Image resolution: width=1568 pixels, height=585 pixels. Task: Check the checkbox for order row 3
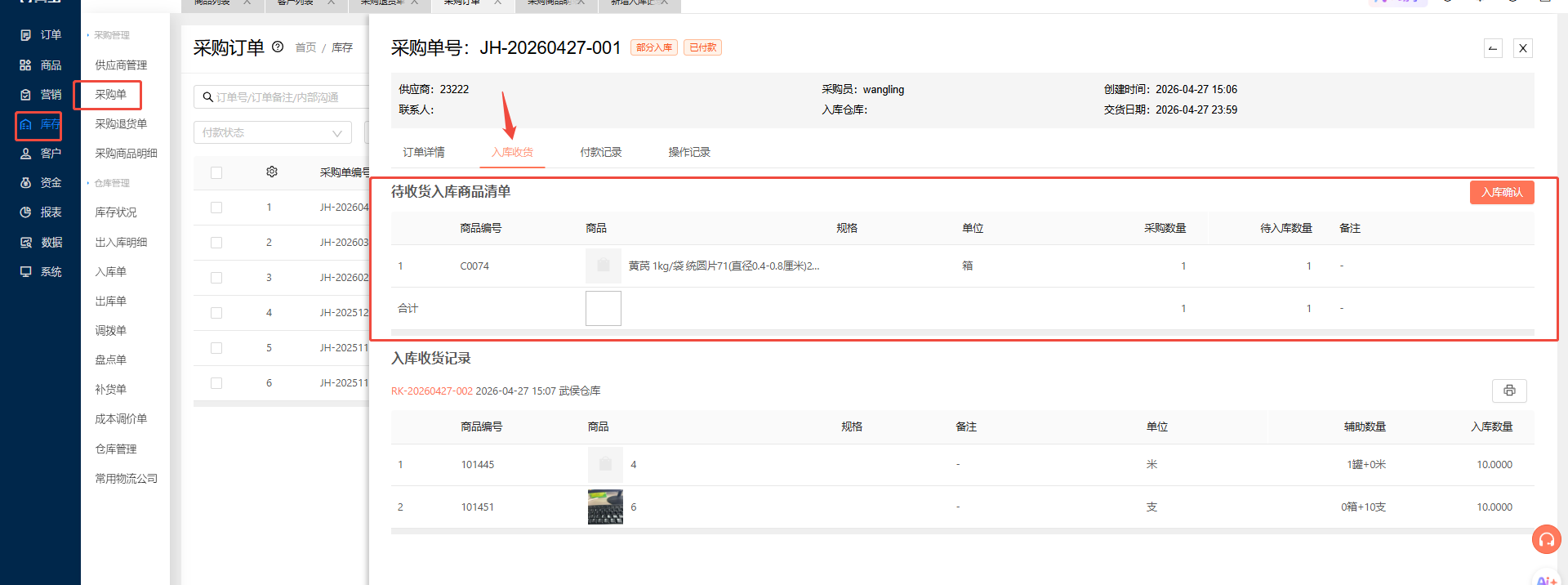(216, 278)
